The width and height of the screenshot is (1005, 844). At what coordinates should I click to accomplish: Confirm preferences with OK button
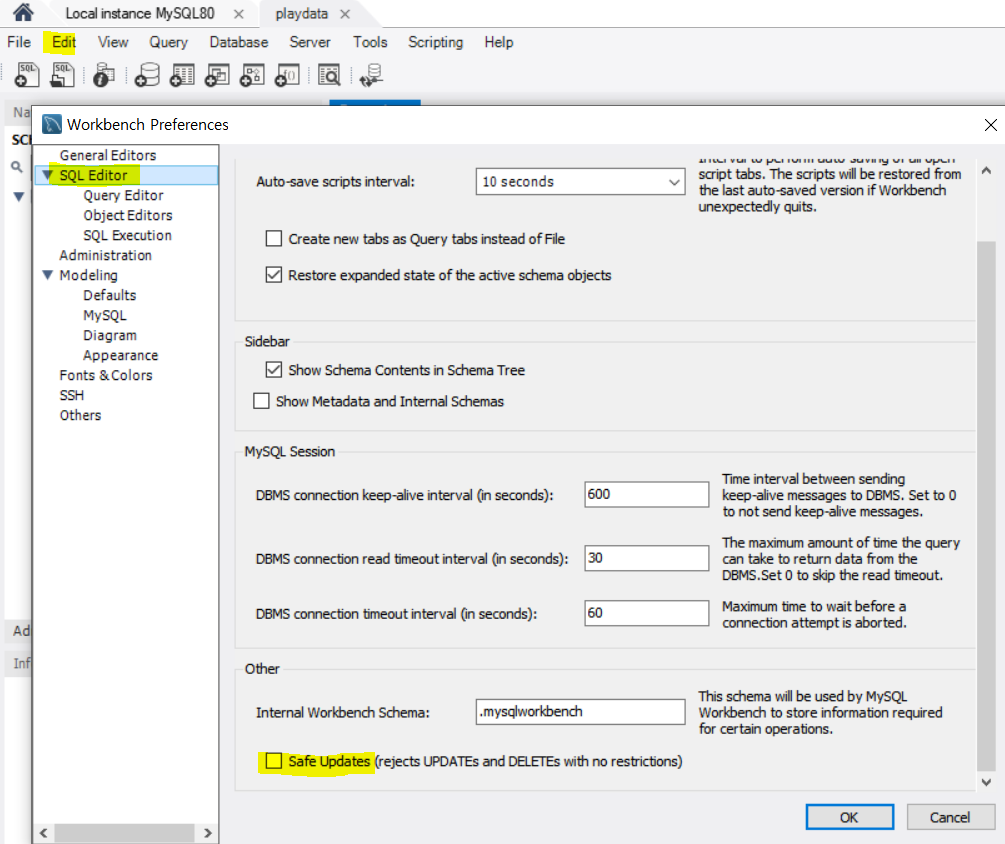pyautogui.click(x=849, y=817)
